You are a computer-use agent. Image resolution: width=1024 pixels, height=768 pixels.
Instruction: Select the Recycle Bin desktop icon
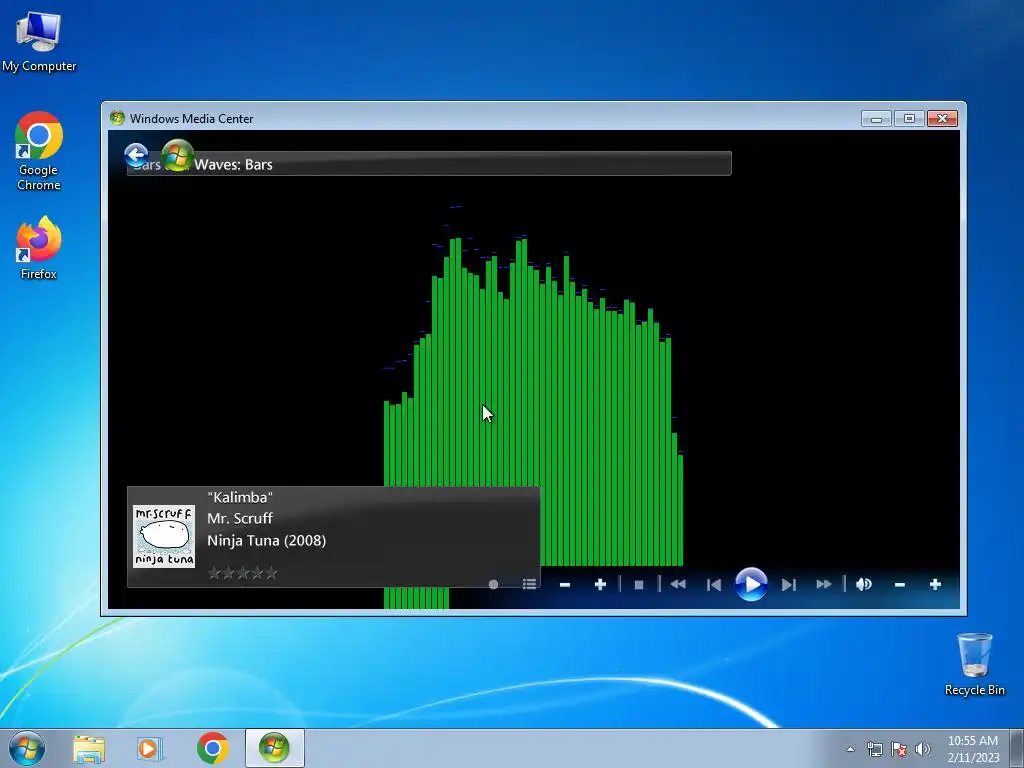974,664
